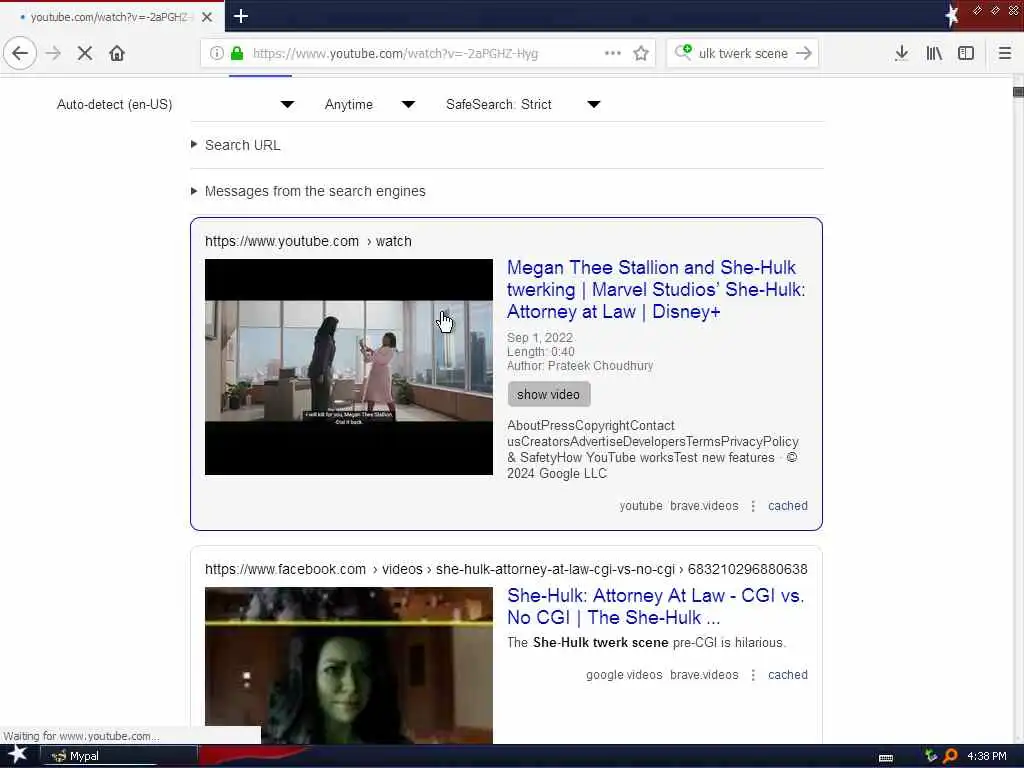This screenshot has width=1024, height=768.
Task: Click the YouTube result video thumbnail
Action: (x=349, y=367)
